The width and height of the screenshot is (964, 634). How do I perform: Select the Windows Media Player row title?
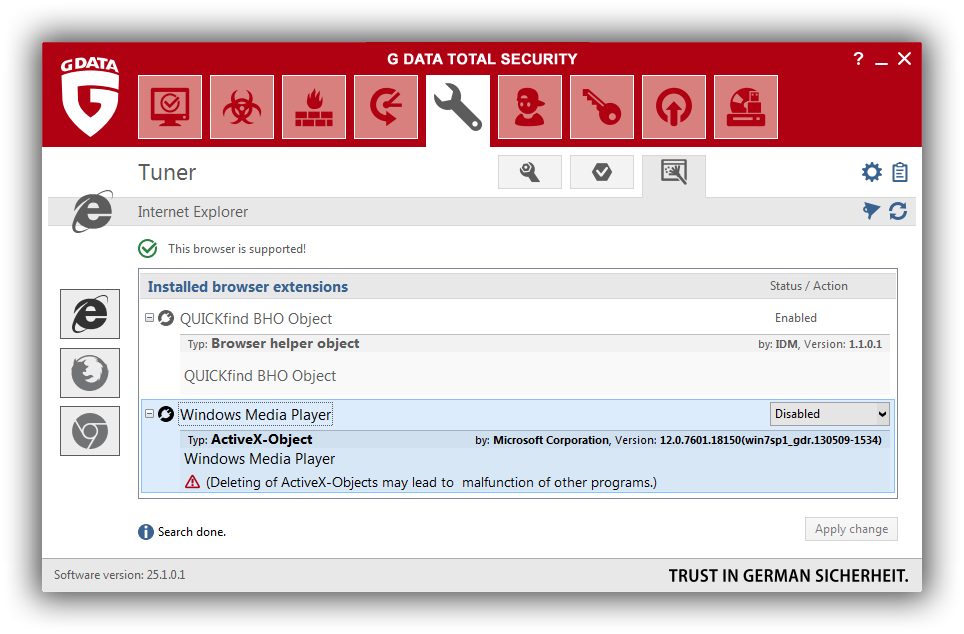(256, 414)
